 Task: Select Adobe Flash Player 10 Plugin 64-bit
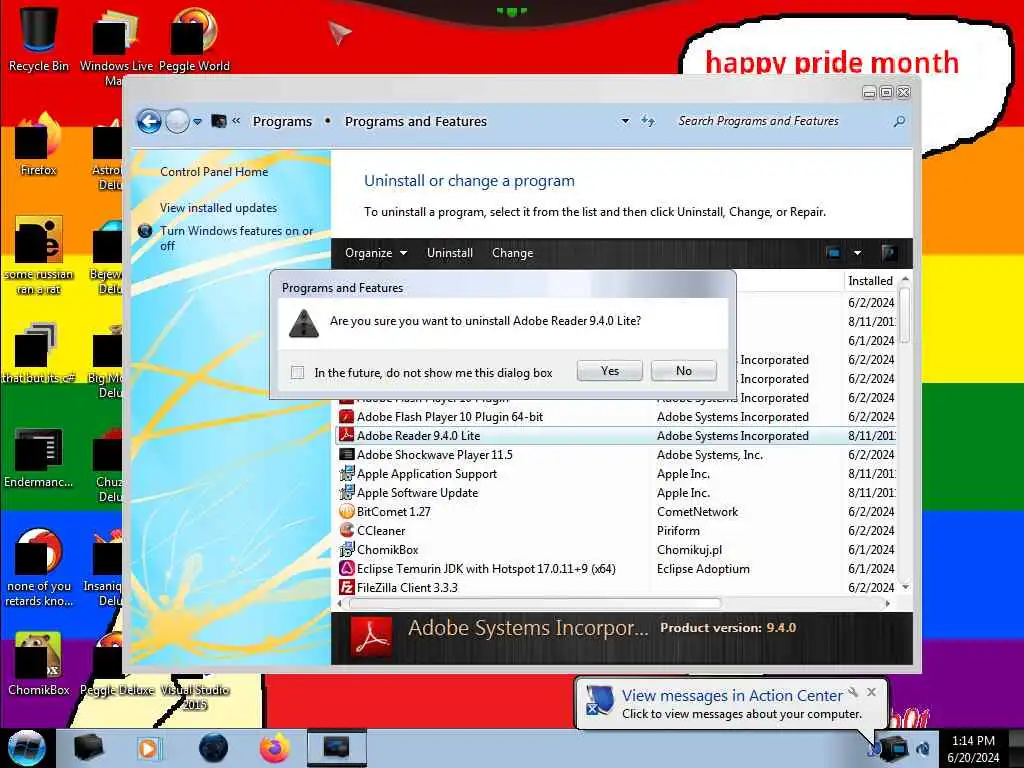tap(614, 417)
